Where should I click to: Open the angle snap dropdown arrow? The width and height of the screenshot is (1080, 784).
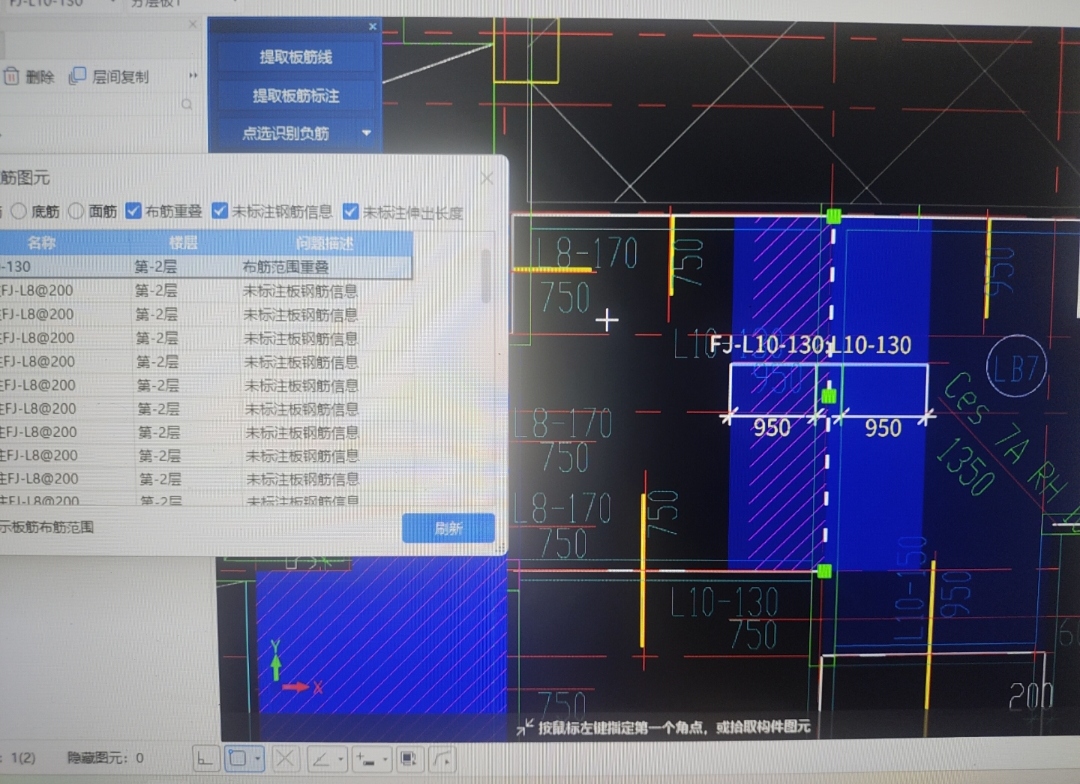coord(341,759)
